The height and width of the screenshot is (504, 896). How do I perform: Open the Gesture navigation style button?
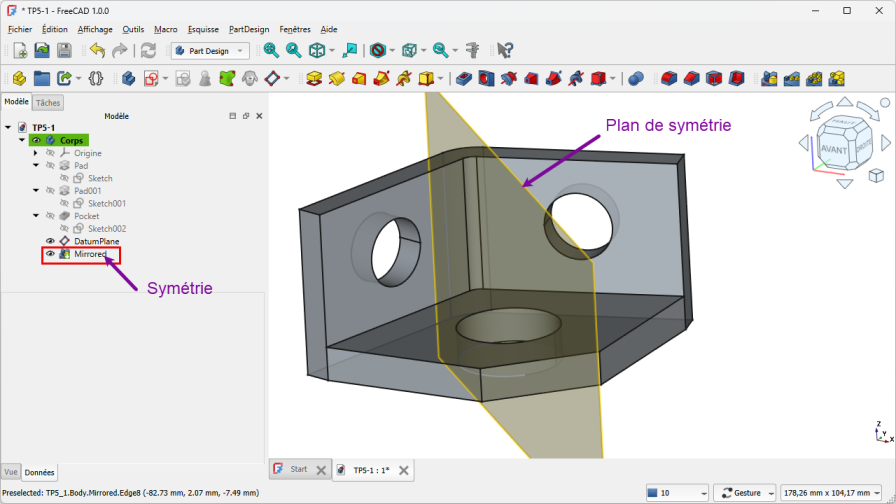(x=746, y=493)
